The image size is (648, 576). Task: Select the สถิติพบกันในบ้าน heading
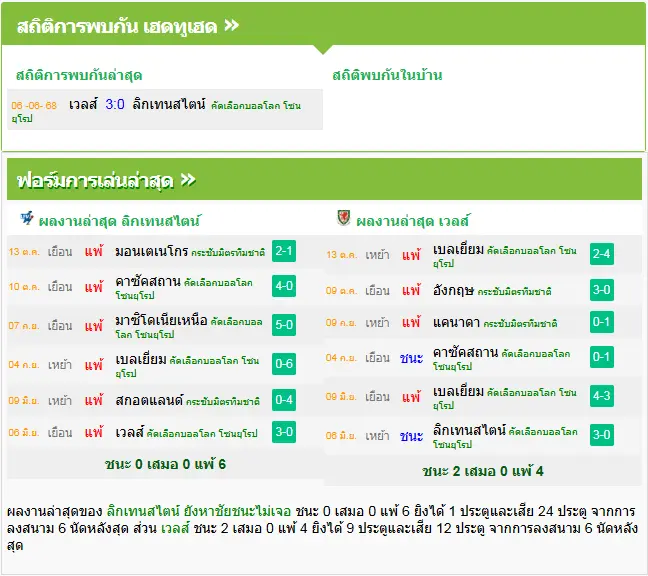387,75
